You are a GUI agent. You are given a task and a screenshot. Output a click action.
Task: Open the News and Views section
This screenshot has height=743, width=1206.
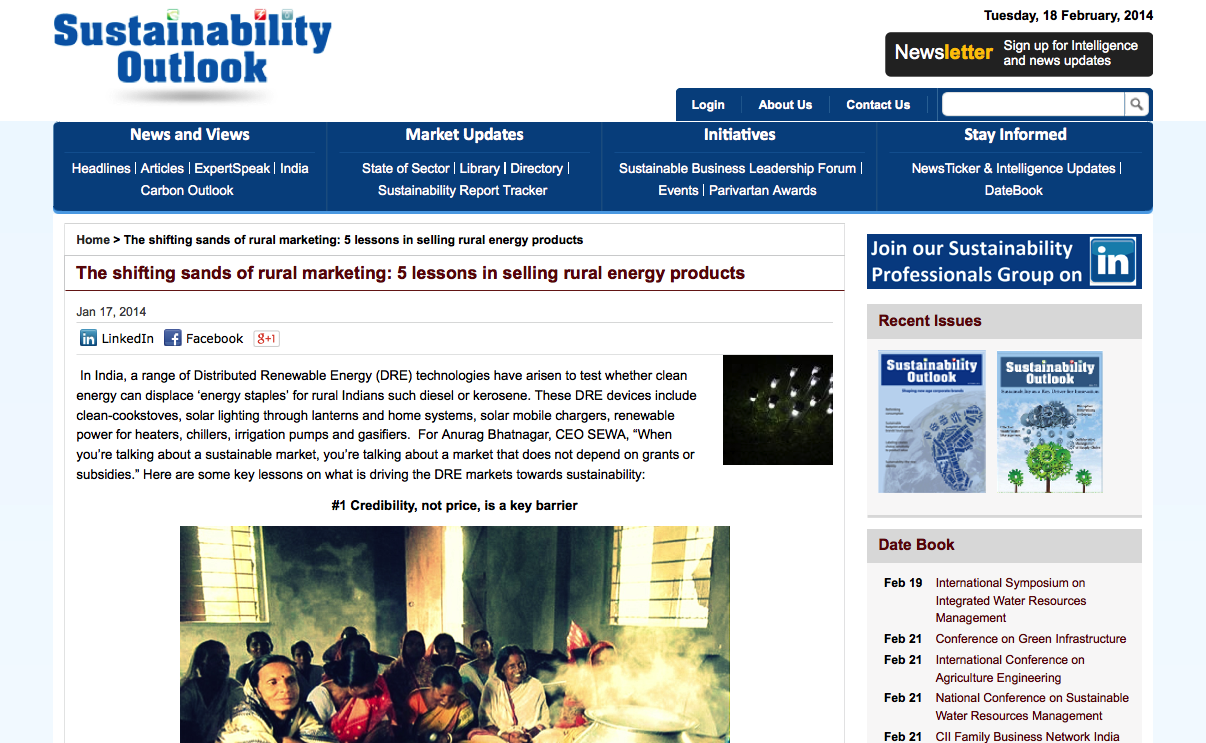point(190,135)
